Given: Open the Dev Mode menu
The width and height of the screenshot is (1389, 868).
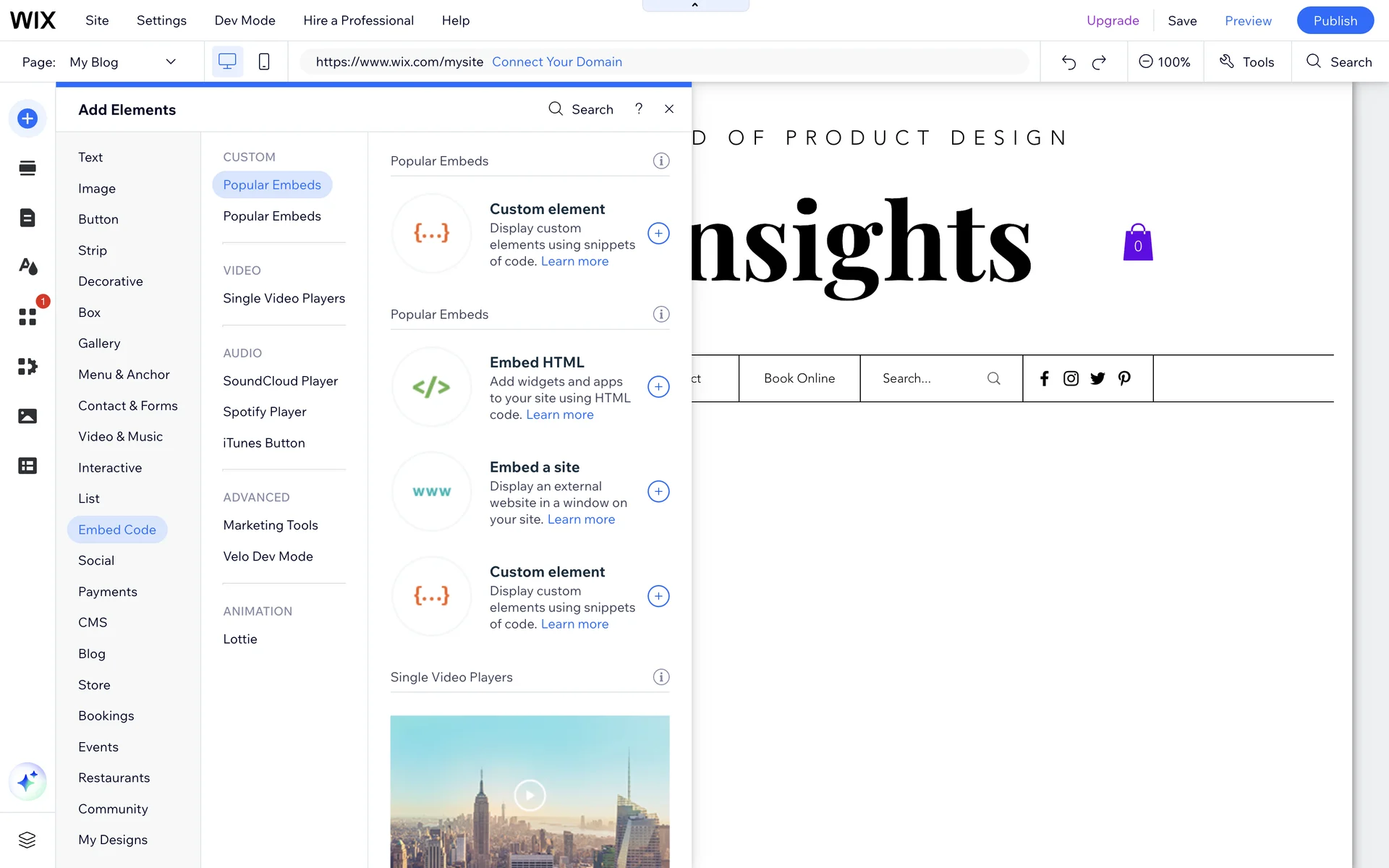Looking at the screenshot, I should tap(245, 20).
